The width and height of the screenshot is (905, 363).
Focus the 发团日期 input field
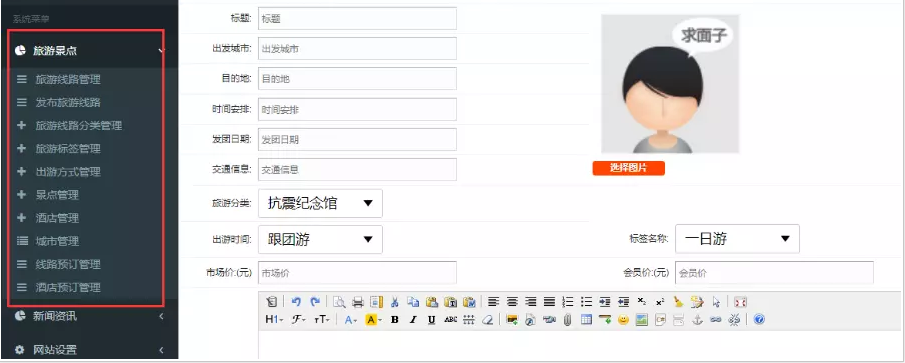tap(357, 139)
